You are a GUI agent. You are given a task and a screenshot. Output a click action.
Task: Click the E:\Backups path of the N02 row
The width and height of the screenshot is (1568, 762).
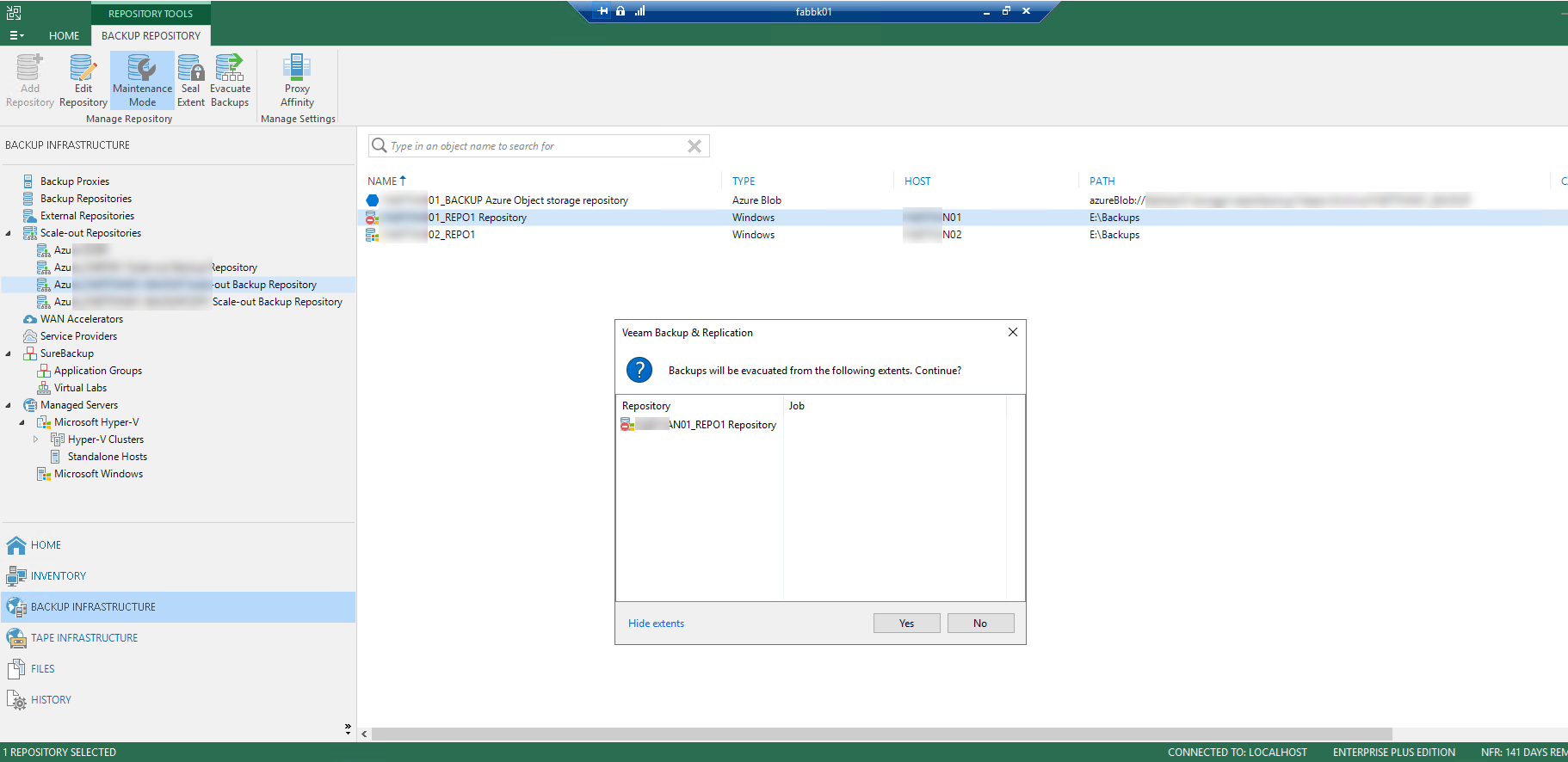1114,235
